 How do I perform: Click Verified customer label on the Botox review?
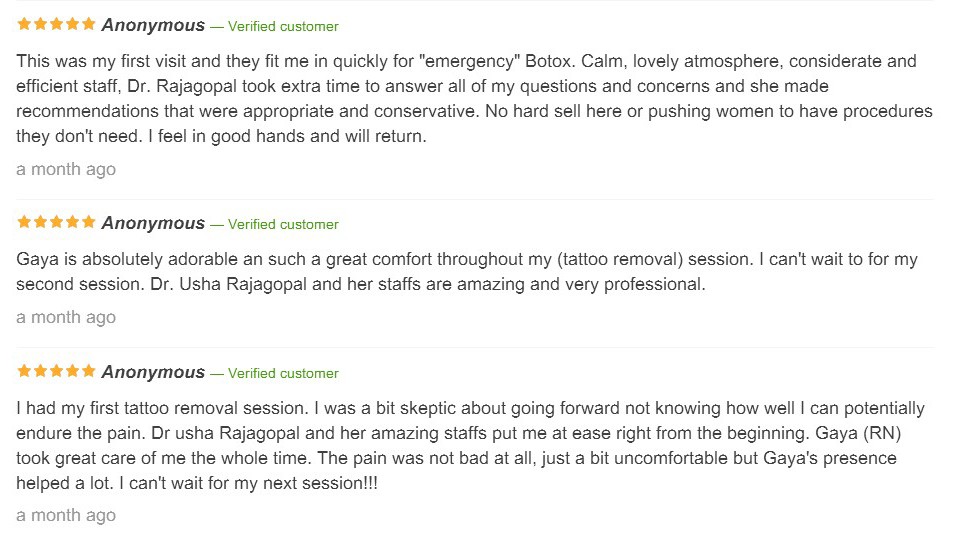tap(283, 26)
